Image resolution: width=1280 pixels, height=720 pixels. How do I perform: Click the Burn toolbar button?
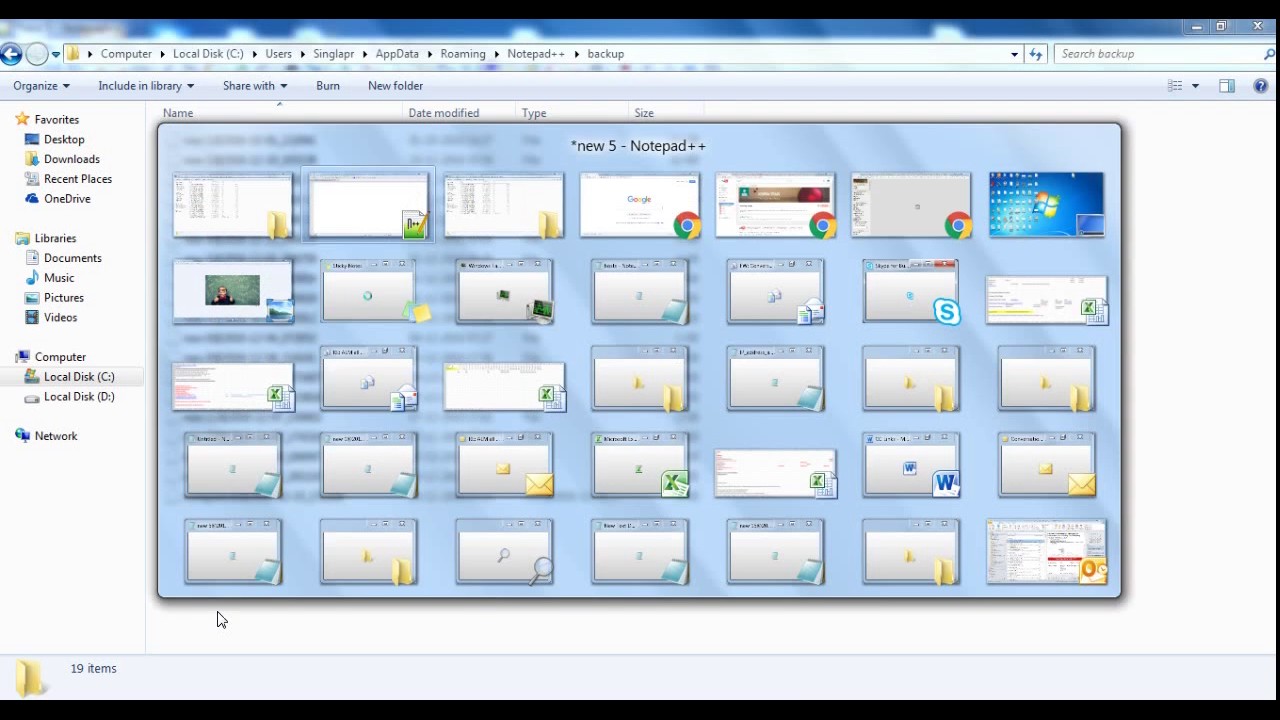tap(328, 86)
